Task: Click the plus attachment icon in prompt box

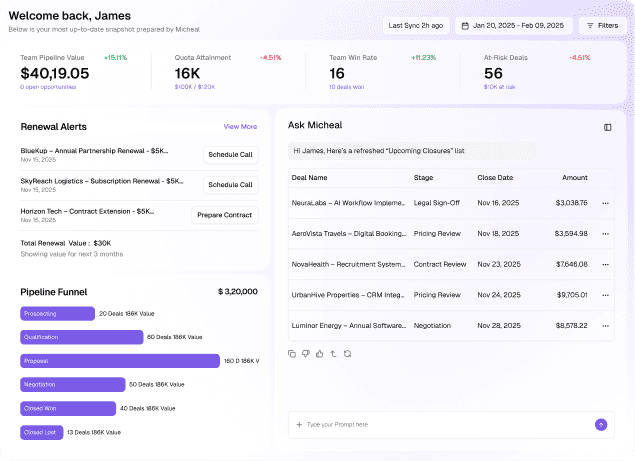Action: [299, 425]
